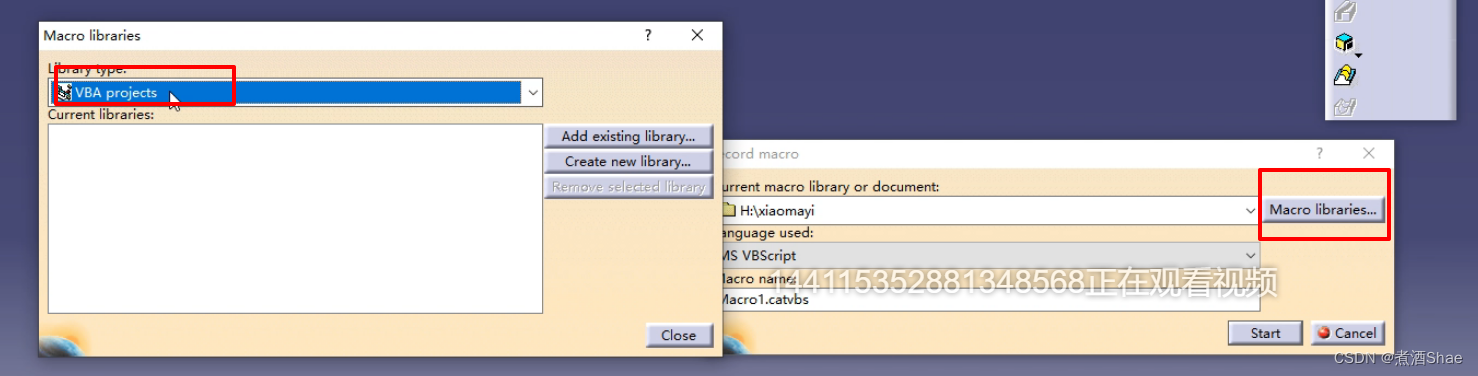1478x376 pixels.
Task: Open Macro libraries button in Record macro
Action: point(1323,209)
